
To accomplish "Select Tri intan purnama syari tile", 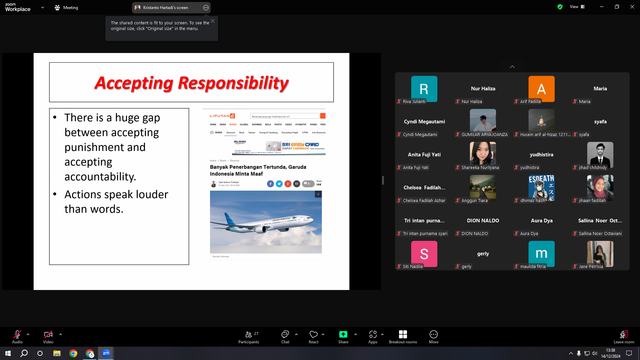I will (424, 221).
